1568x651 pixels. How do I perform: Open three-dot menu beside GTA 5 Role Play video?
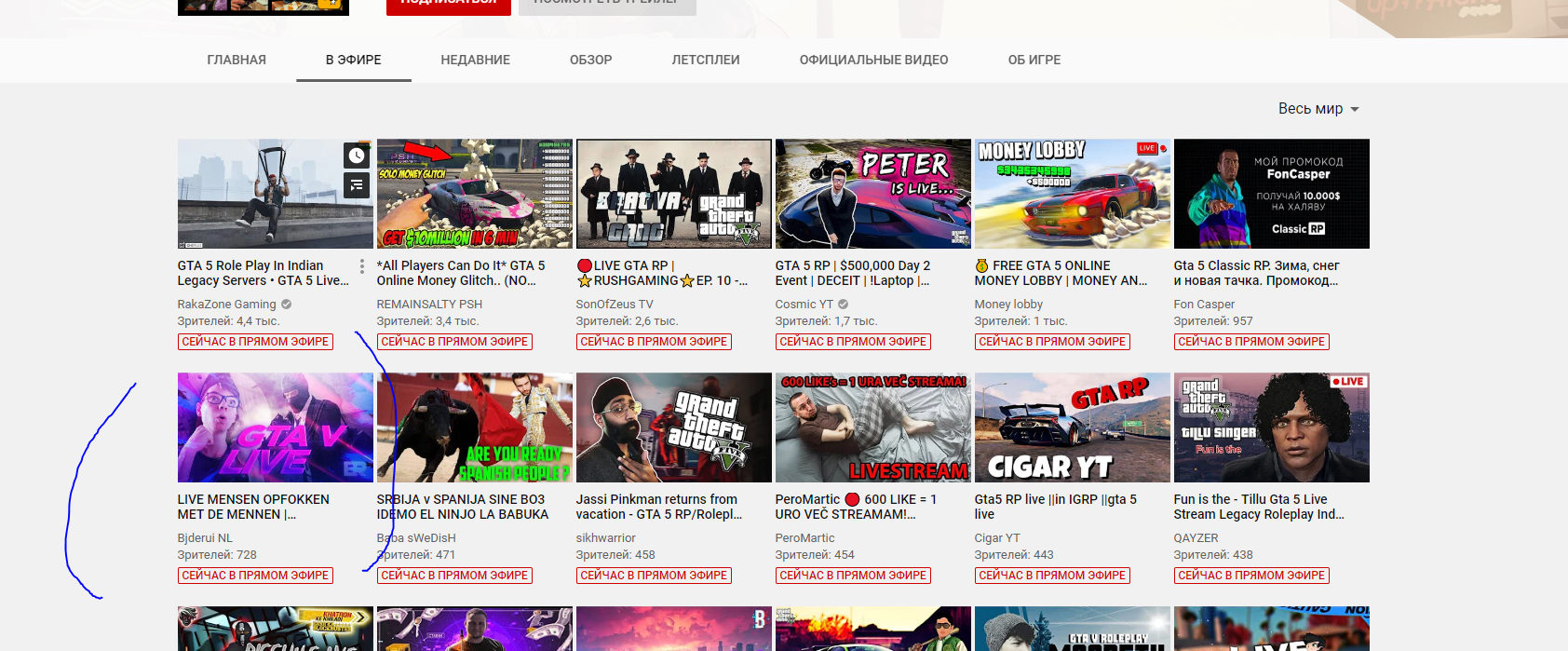click(361, 266)
